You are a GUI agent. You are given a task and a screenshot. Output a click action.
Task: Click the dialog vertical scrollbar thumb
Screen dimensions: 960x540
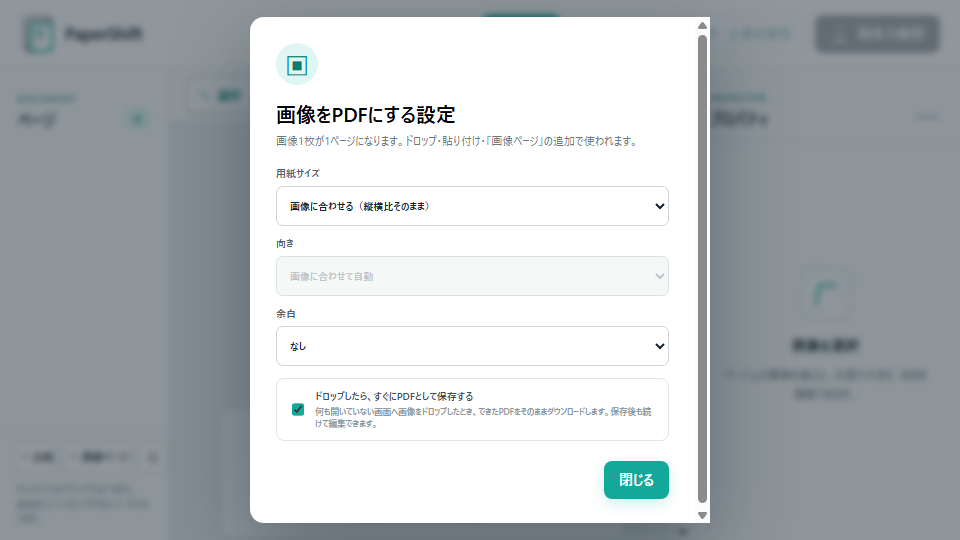tap(702, 269)
